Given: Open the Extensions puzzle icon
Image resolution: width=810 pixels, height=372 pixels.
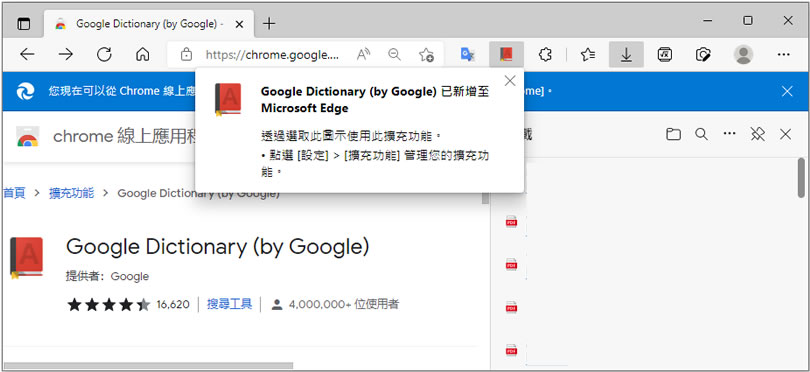Looking at the screenshot, I should [545, 54].
